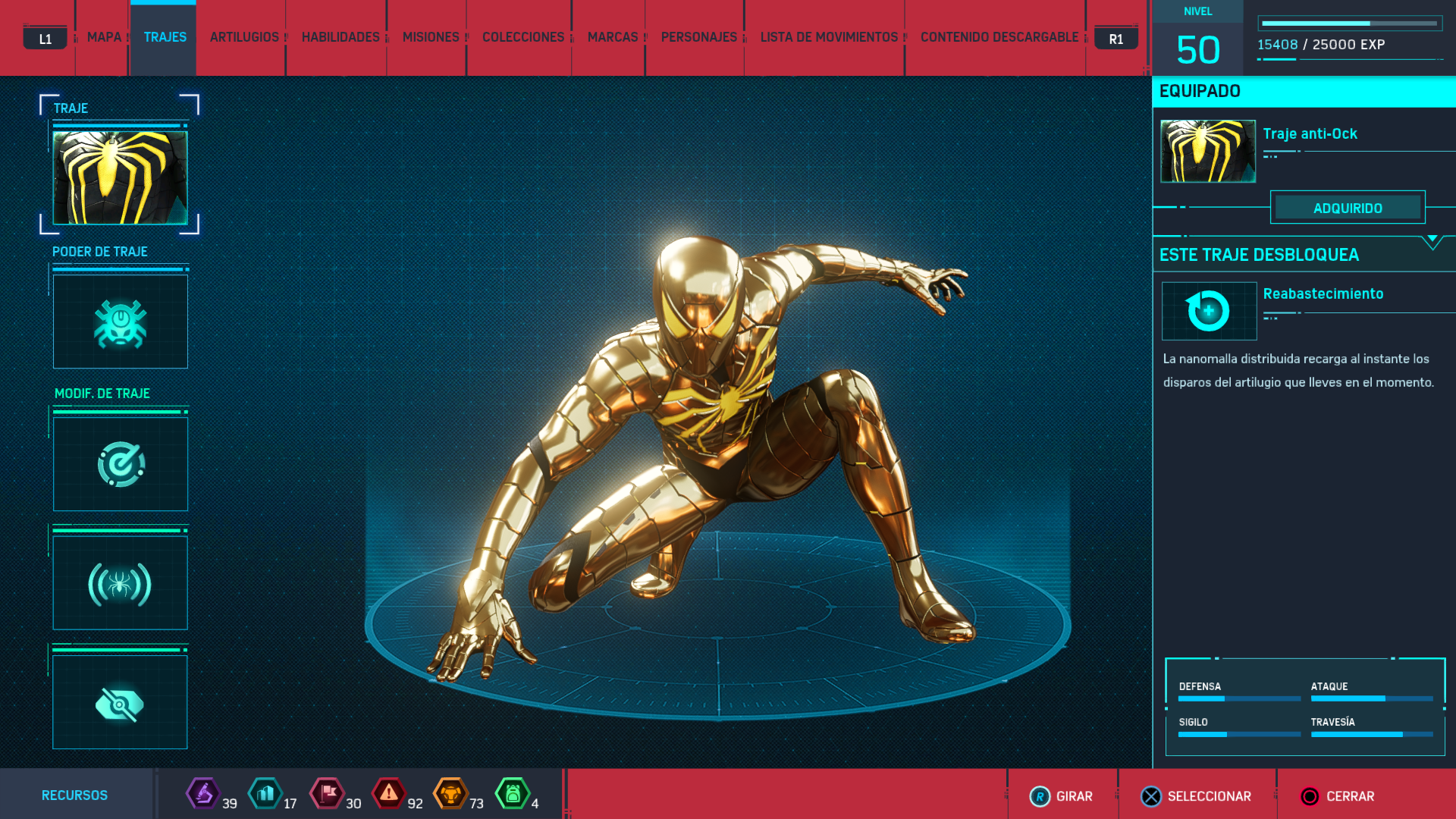
Task: Collapse the Este Traje Desbloquea arrow
Action: coord(1432,241)
